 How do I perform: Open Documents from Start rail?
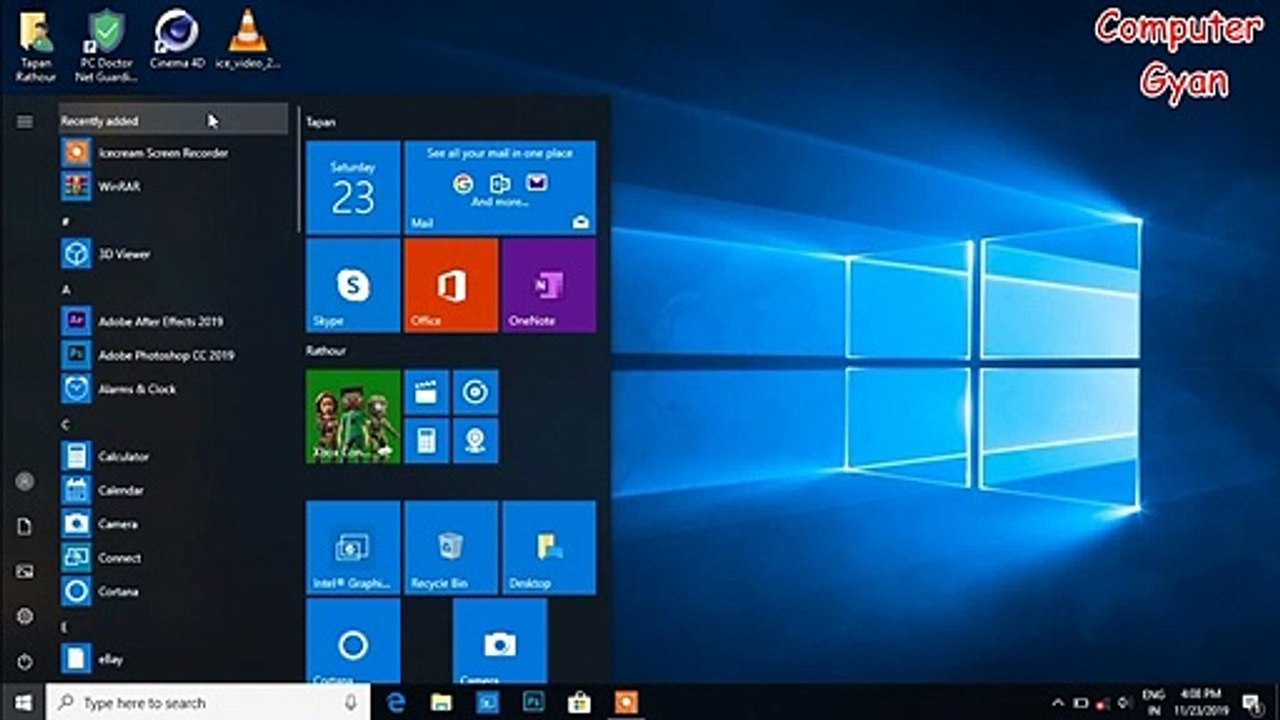(25, 526)
